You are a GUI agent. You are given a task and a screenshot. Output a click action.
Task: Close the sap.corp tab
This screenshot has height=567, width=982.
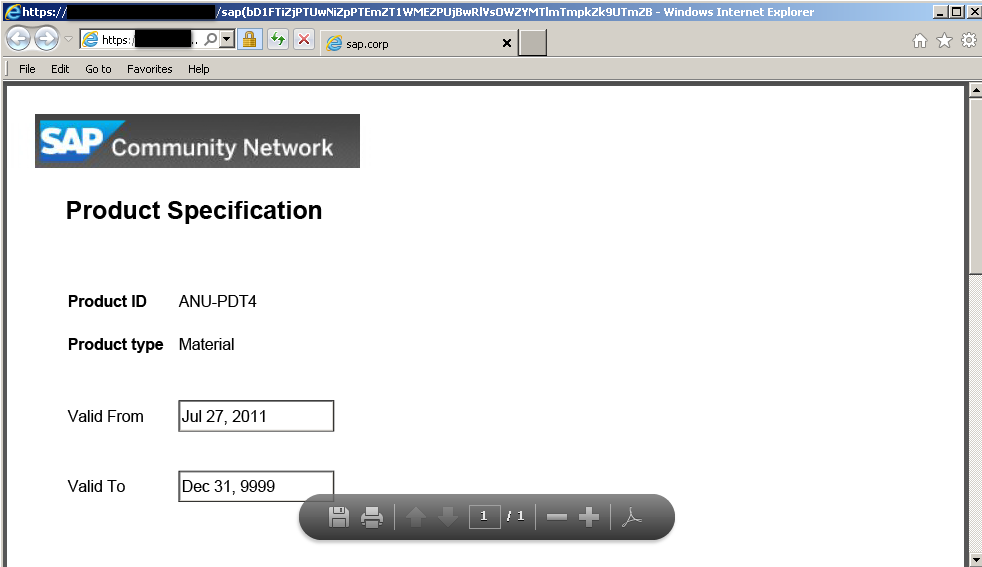(x=507, y=43)
